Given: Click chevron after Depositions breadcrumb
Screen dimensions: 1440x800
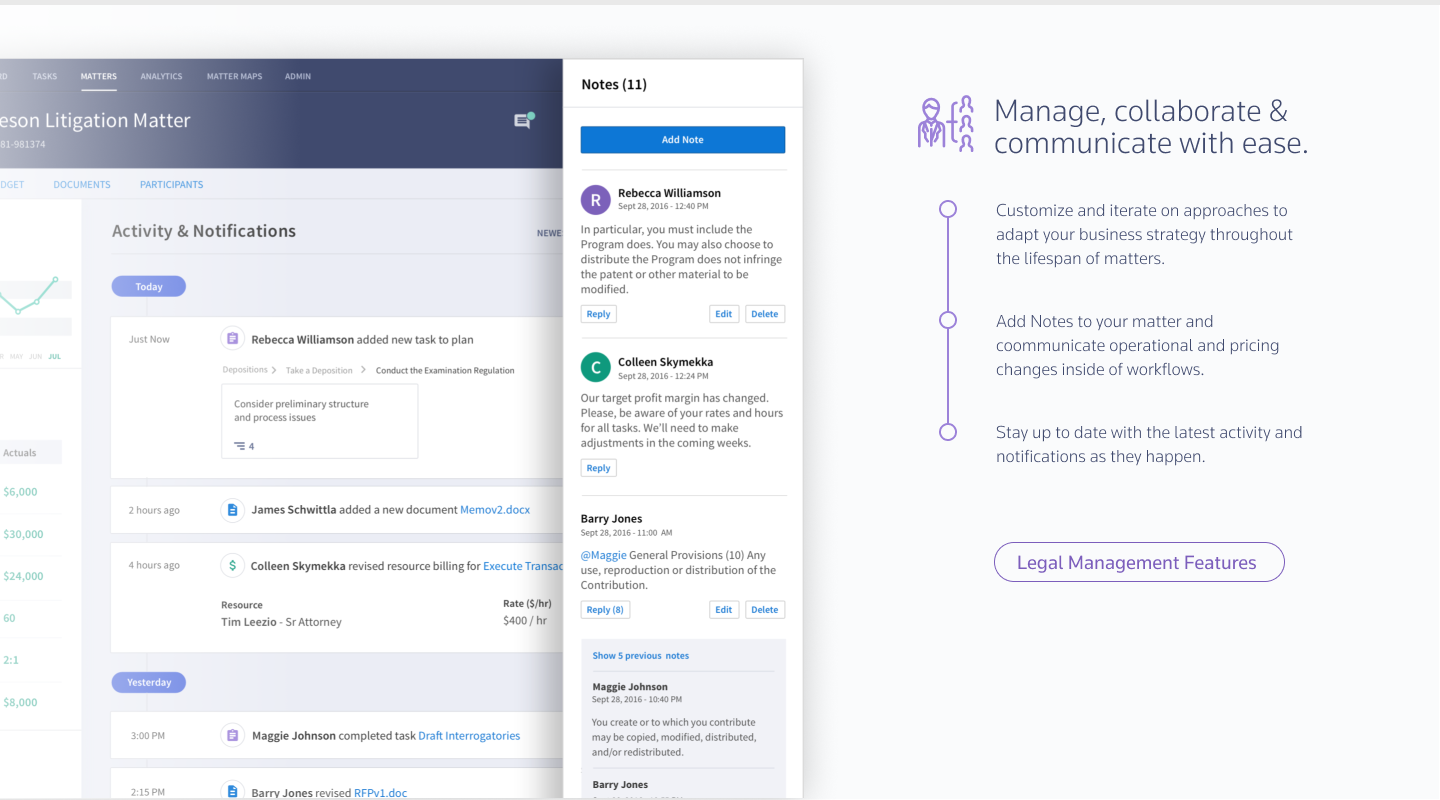Looking at the screenshot, I should pyautogui.click(x=274, y=370).
